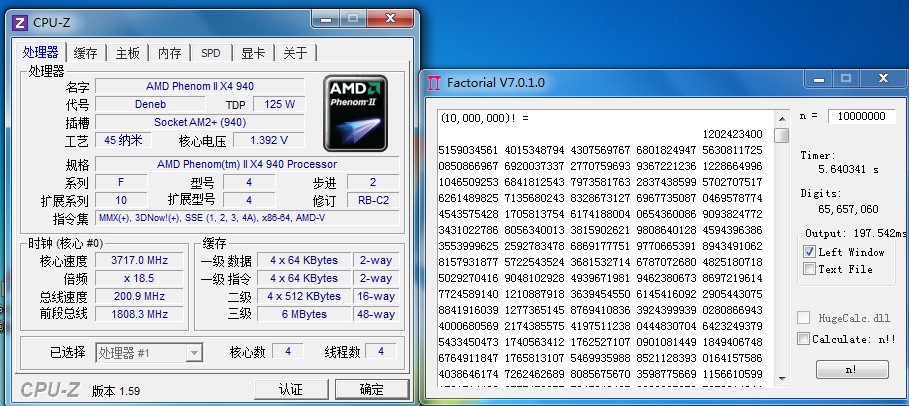Open the 处理器 #1 selection dropdown
Screen dimensions: 909x406
point(149,353)
